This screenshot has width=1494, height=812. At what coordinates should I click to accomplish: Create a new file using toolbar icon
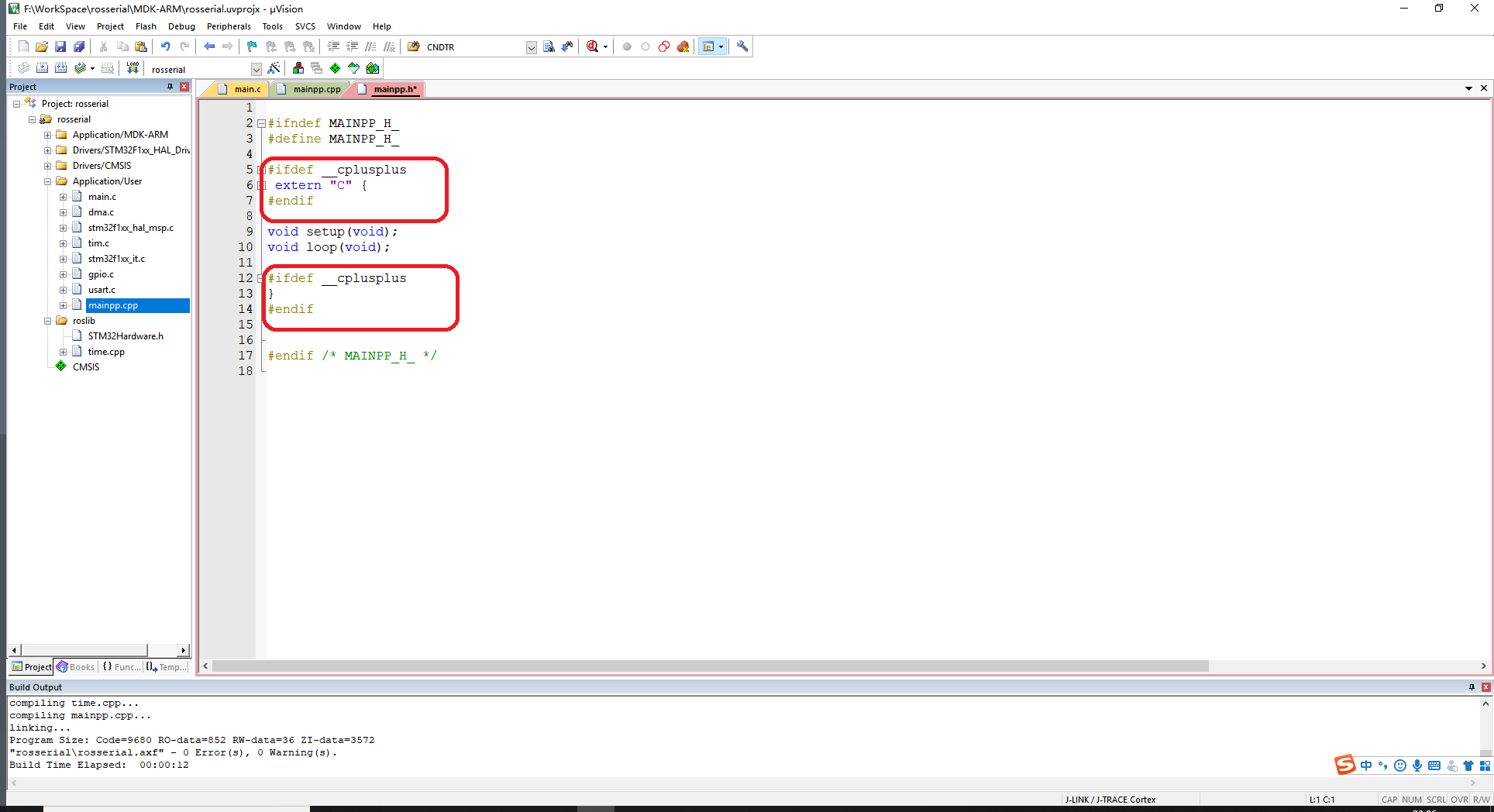[23, 46]
